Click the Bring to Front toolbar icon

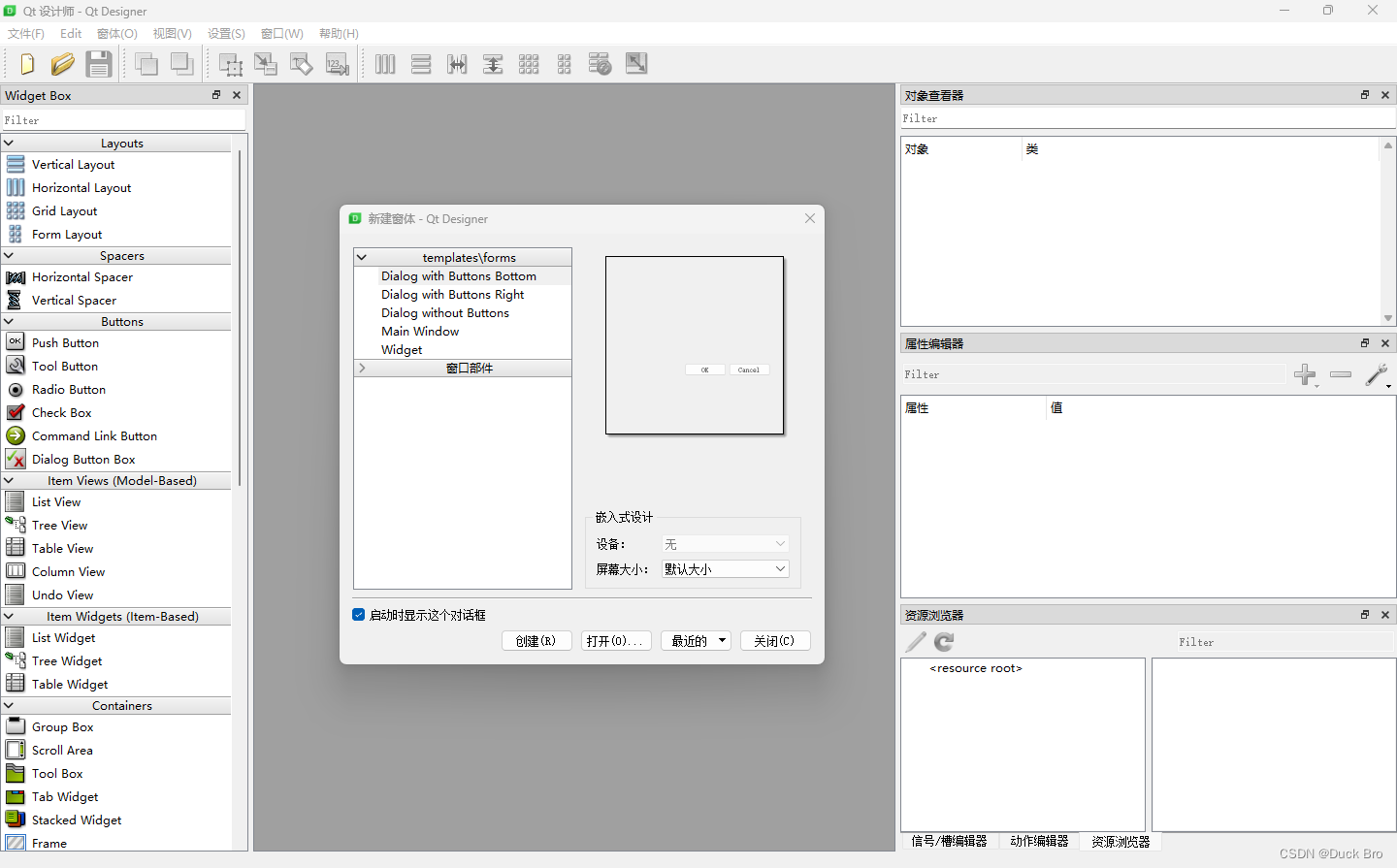[181, 64]
